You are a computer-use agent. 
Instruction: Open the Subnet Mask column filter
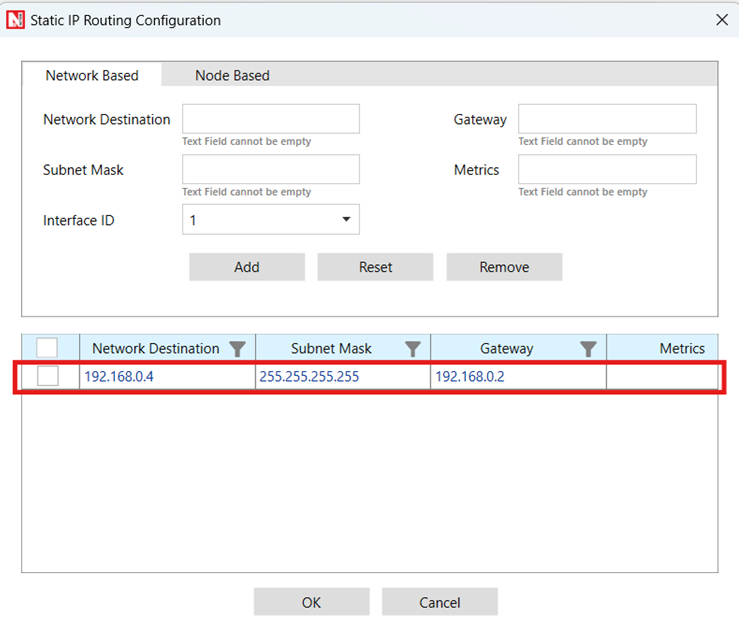coord(412,349)
